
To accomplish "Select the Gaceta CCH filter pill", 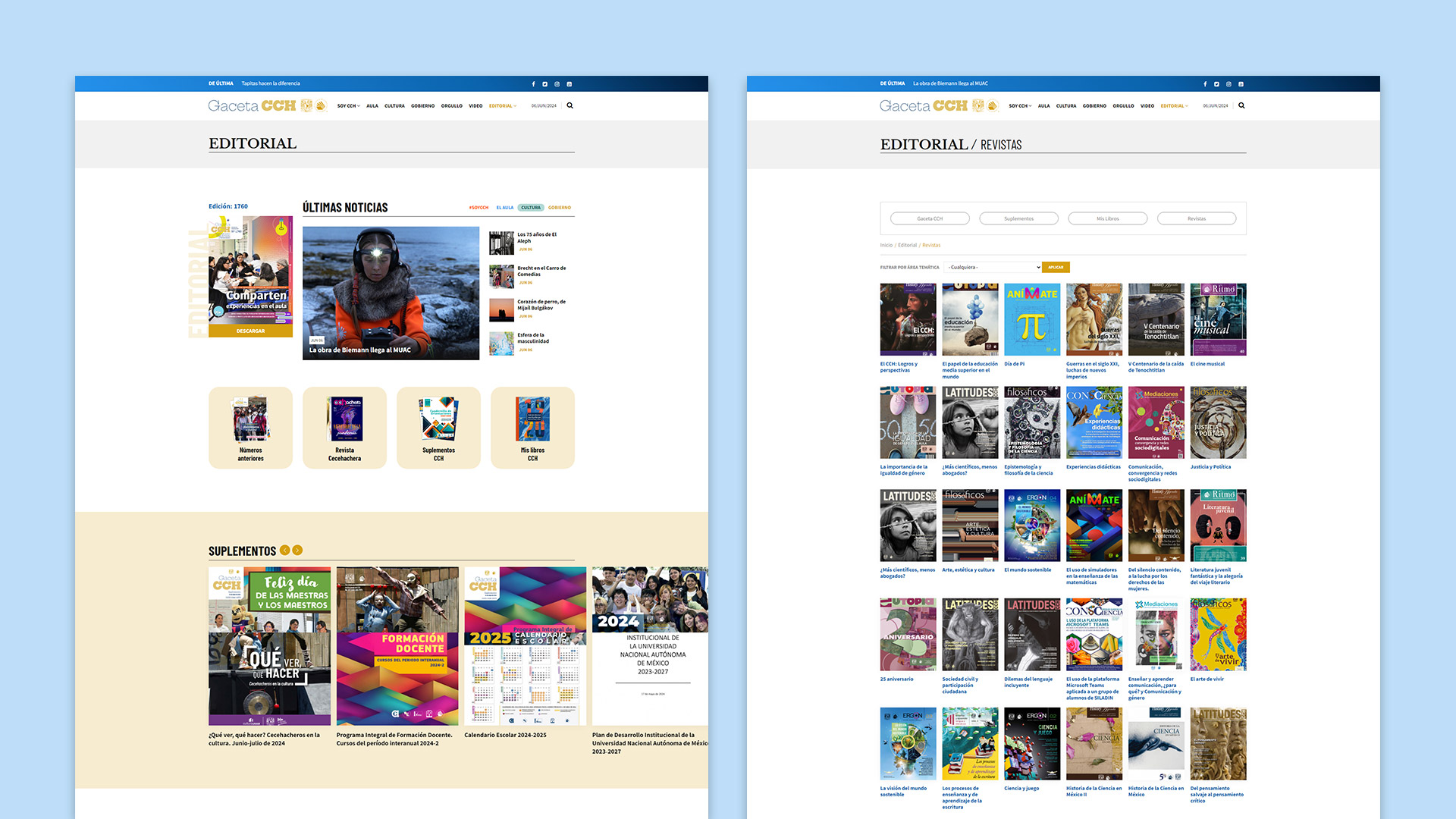I will click(930, 218).
